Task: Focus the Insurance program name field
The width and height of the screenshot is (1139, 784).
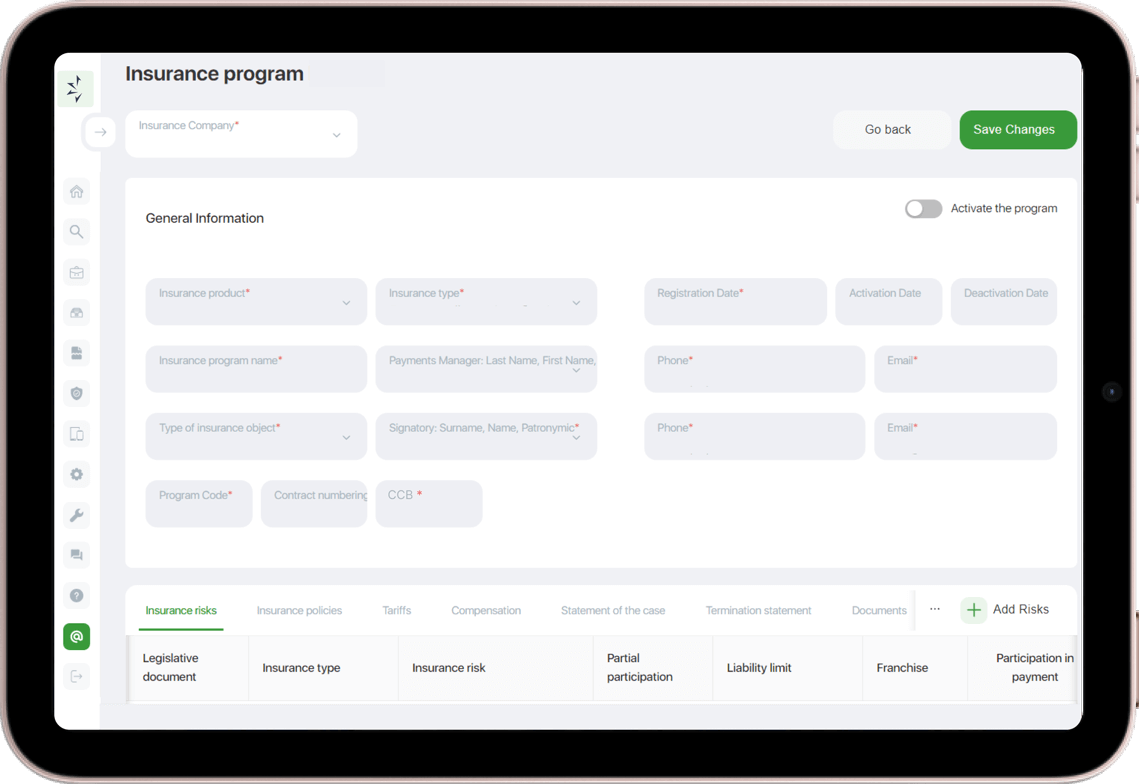Action: pos(256,369)
